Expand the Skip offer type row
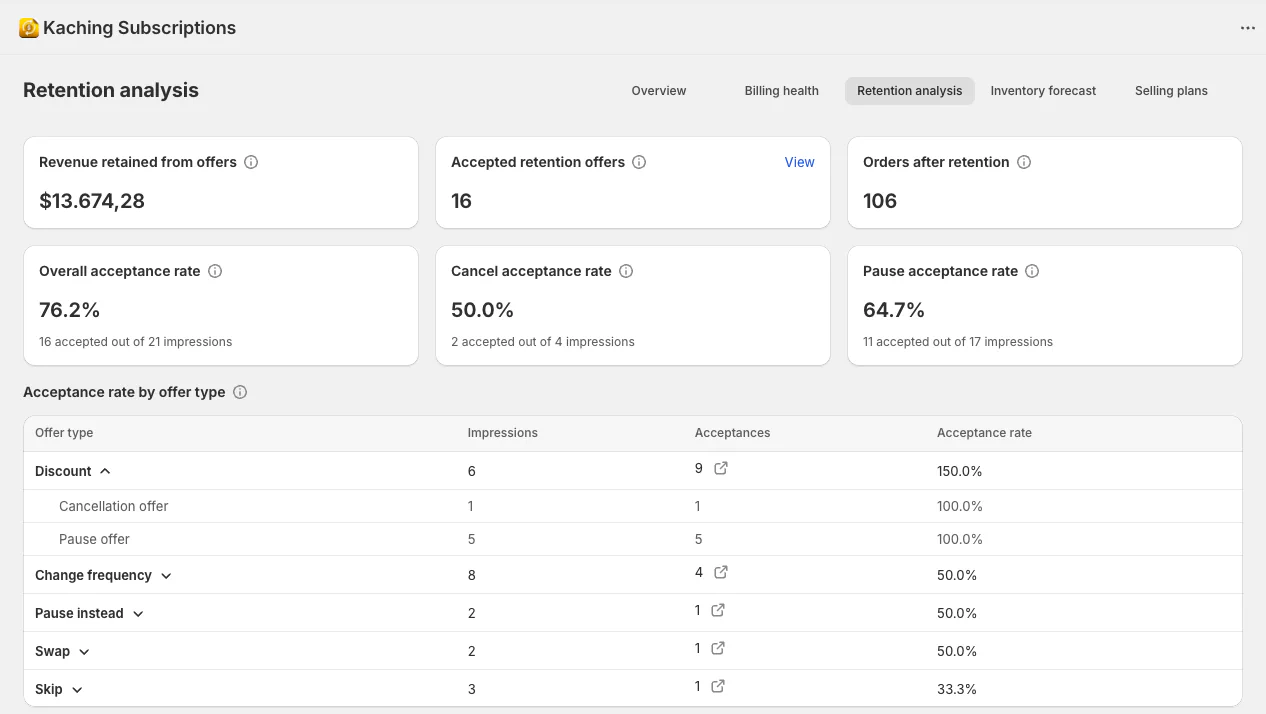 coord(77,690)
